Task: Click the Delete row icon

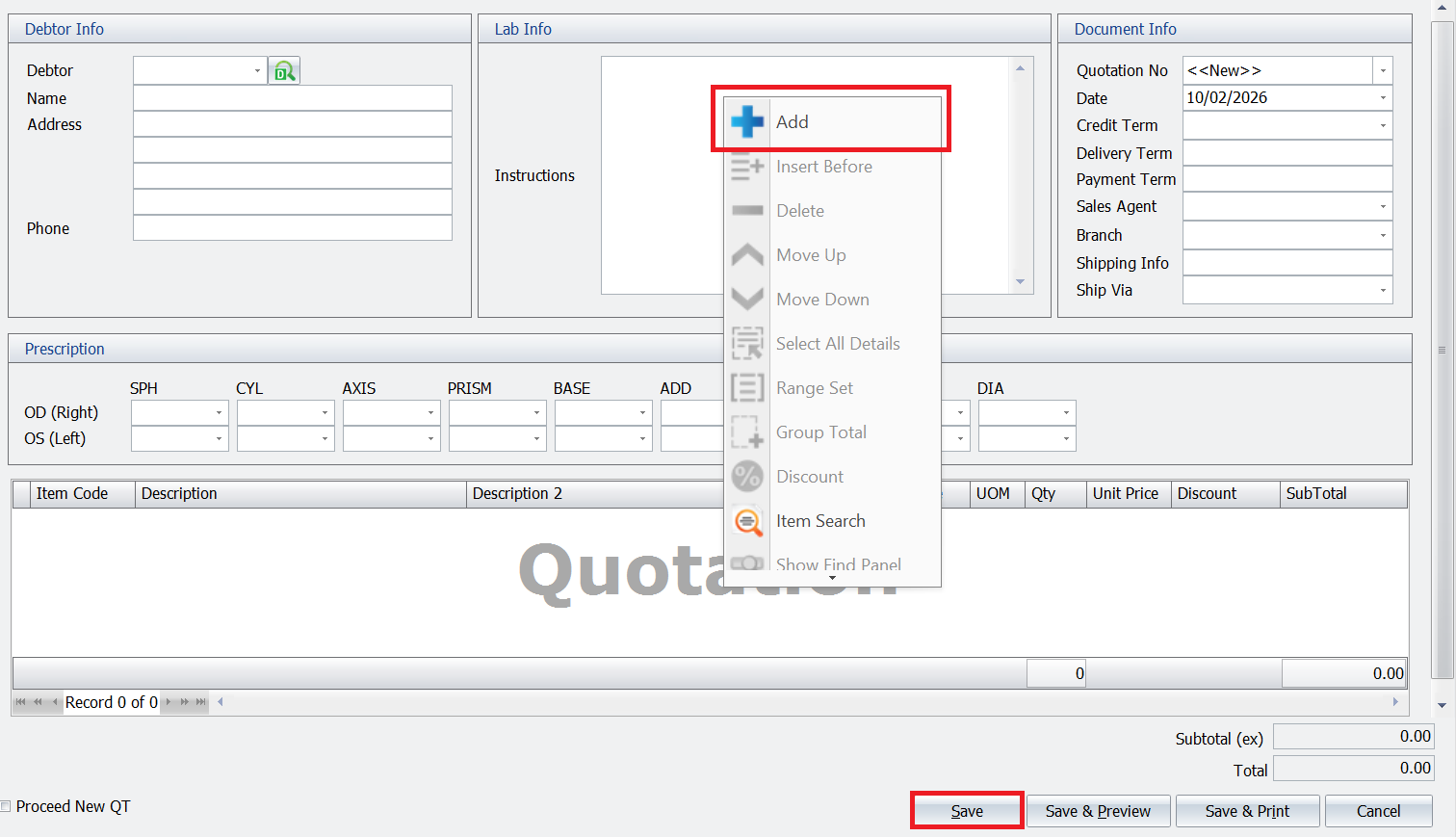Action: point(748,210)
